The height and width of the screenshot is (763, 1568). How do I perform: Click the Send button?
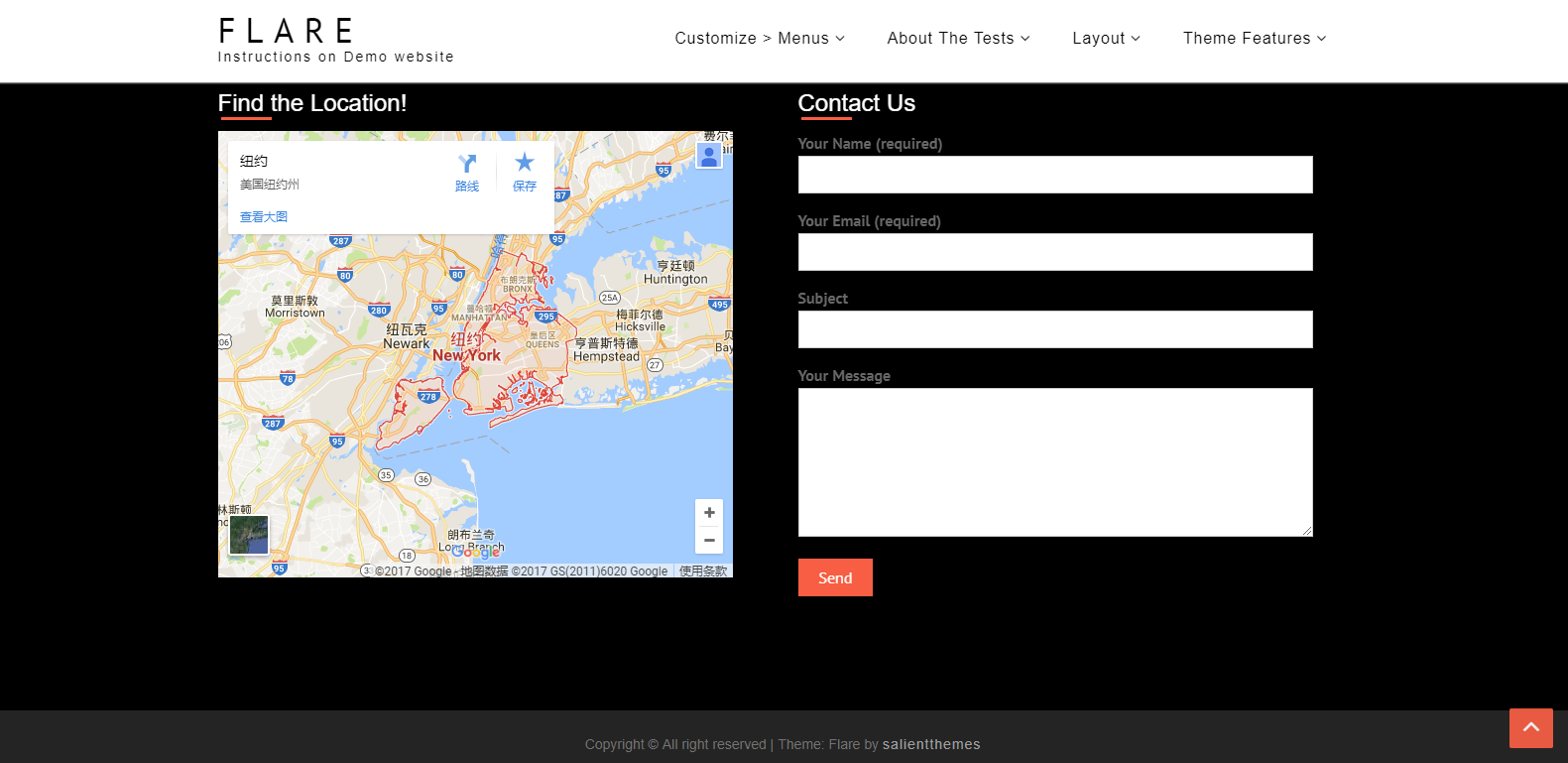[835, 577]
